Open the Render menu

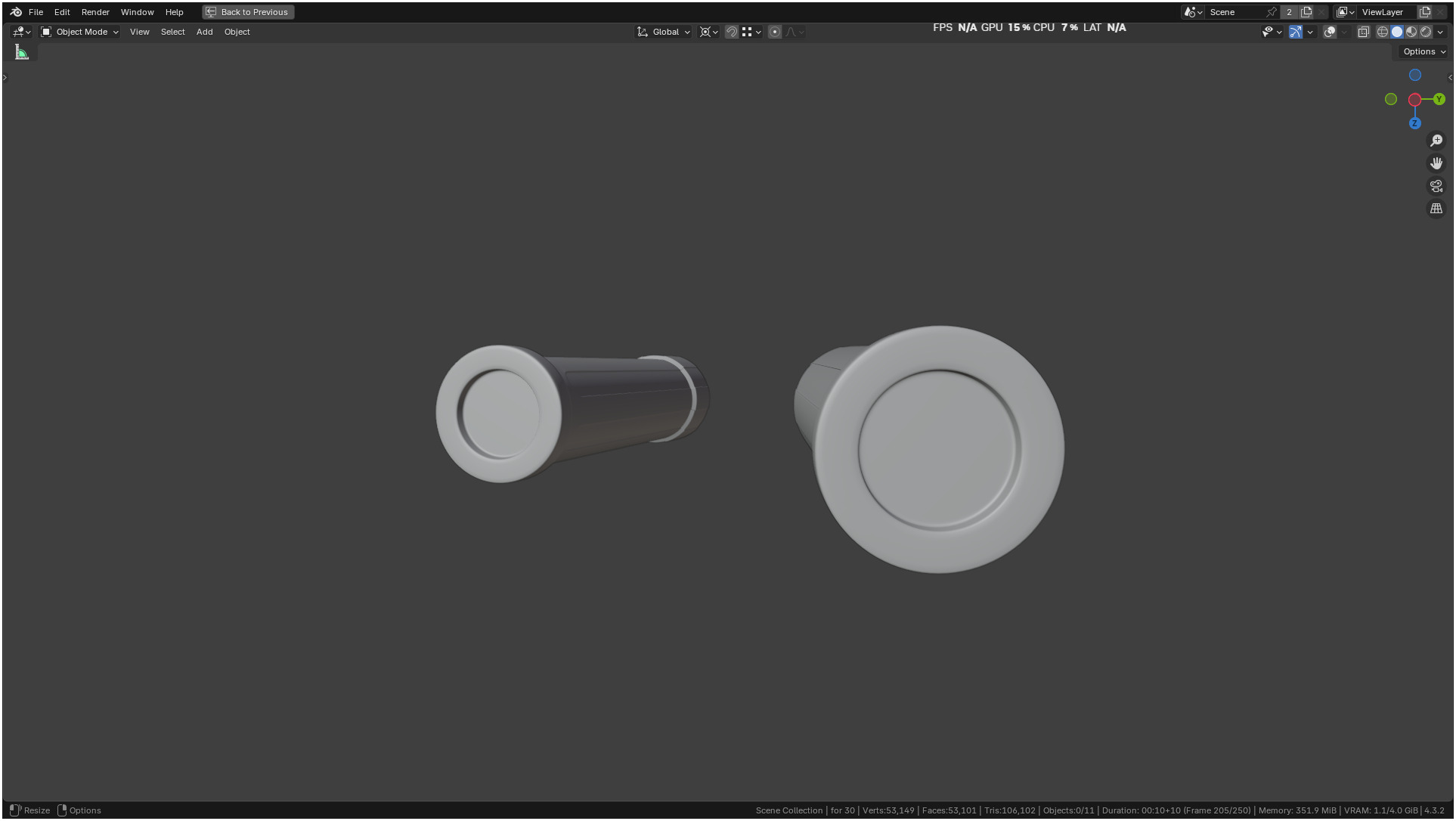point(95,12)
